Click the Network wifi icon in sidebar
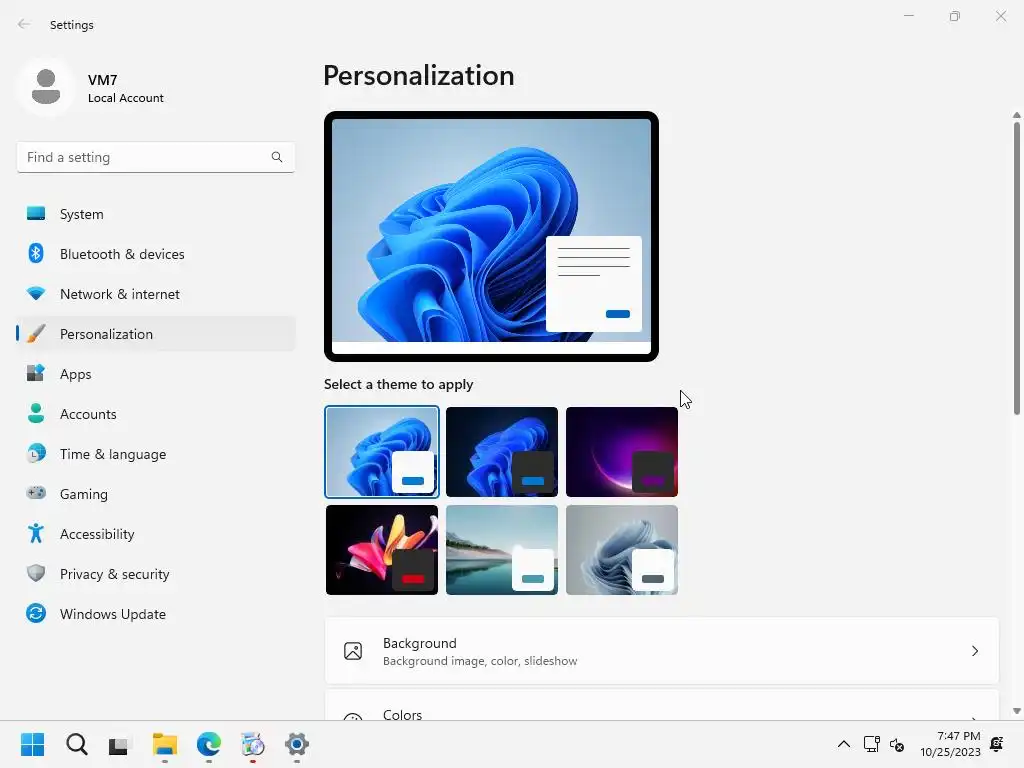The height and width of the screenshot is (768, 1024). [36, 294]
